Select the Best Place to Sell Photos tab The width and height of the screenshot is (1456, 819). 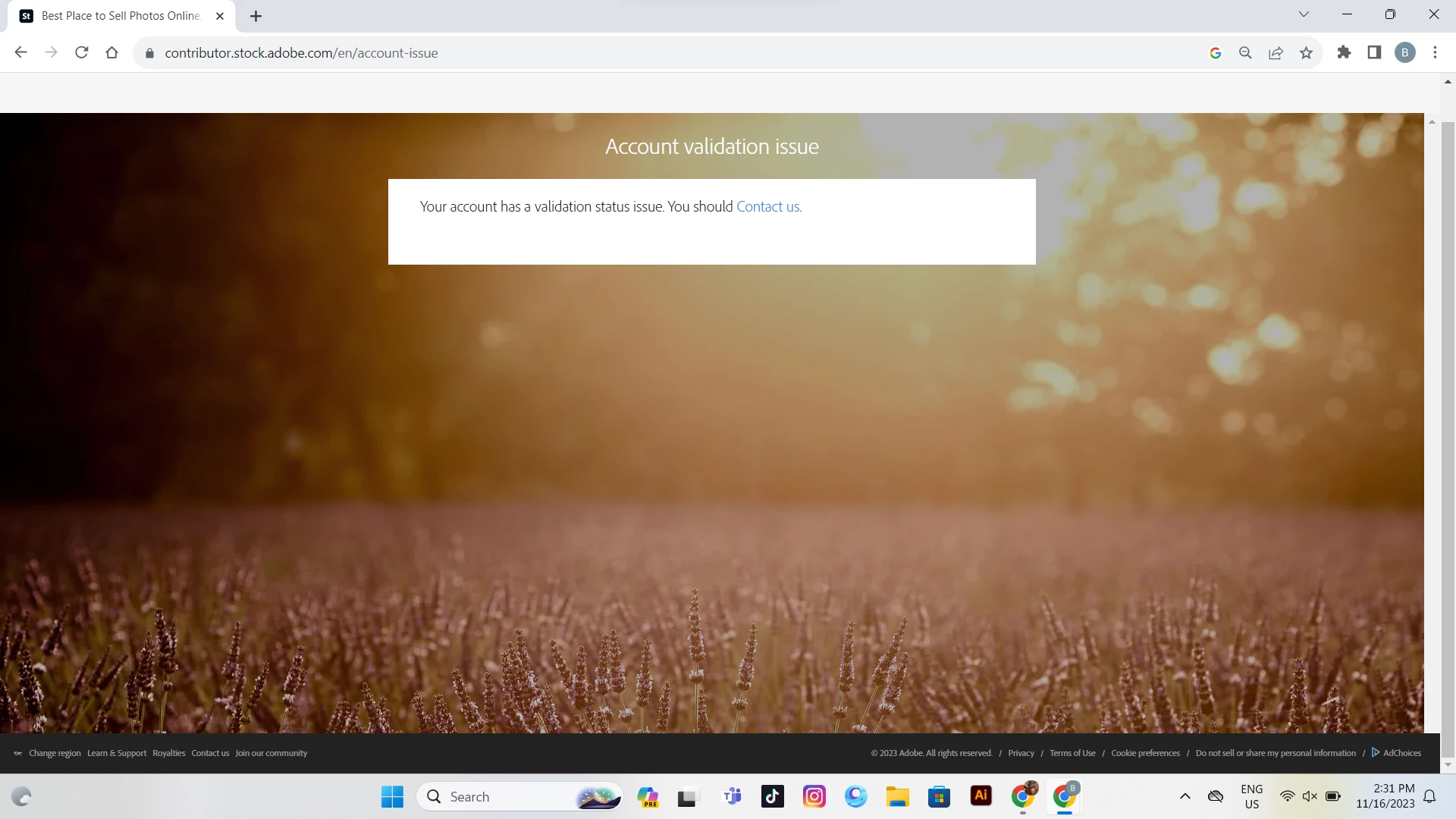tap(121, 16)
